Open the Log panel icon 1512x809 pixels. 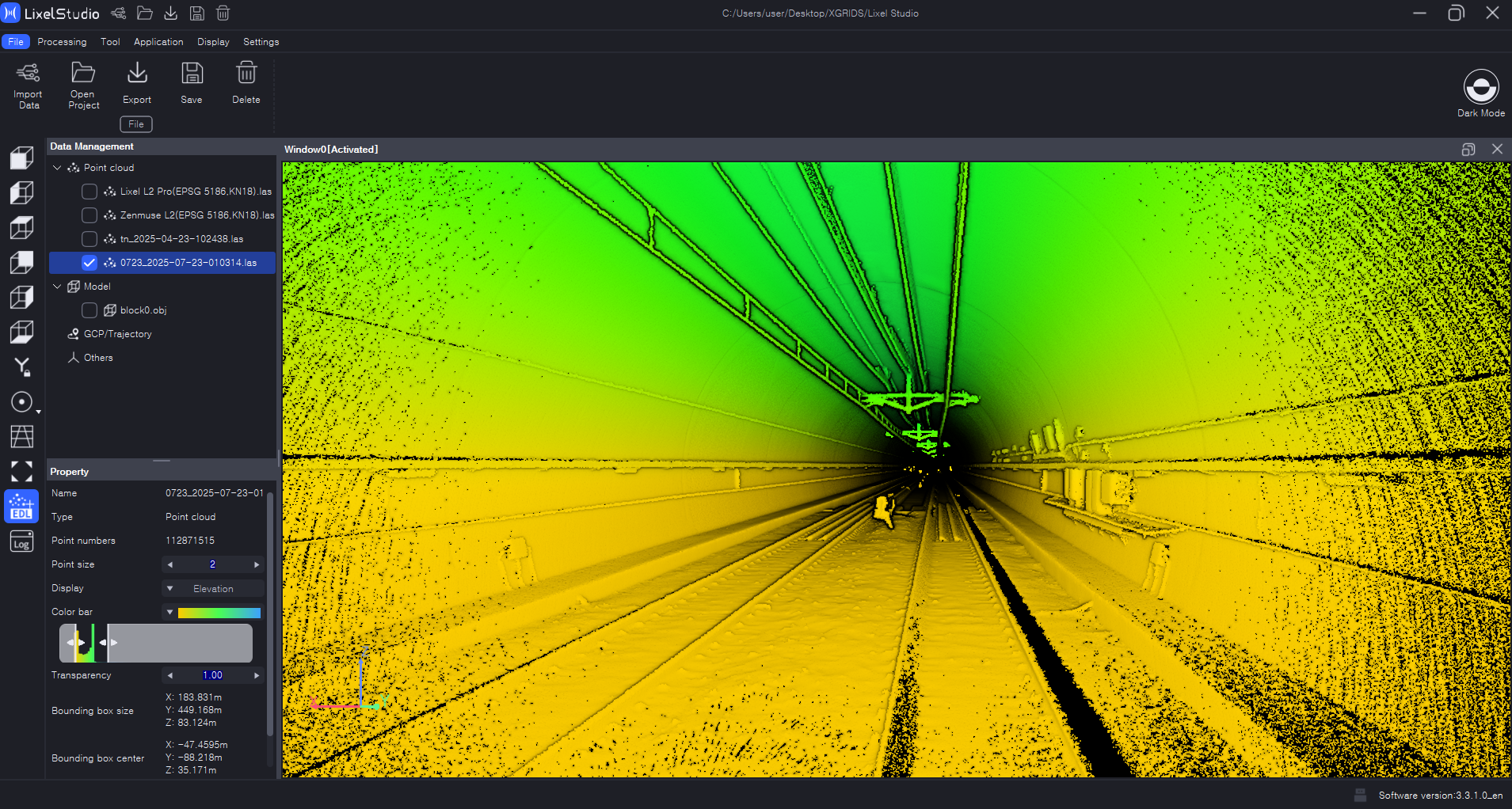pos(21,542)
